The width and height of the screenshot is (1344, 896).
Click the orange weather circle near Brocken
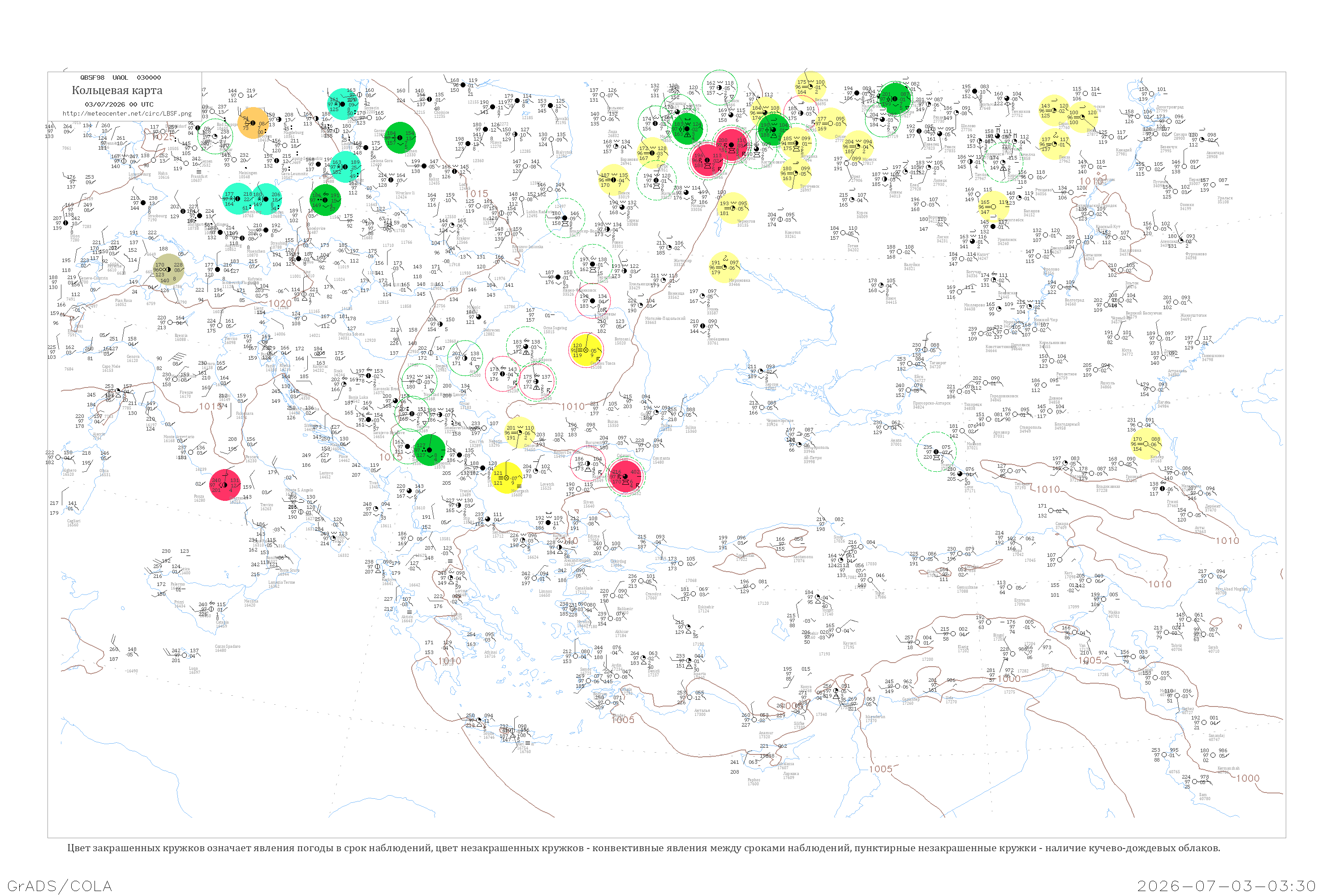pos(253,124)
